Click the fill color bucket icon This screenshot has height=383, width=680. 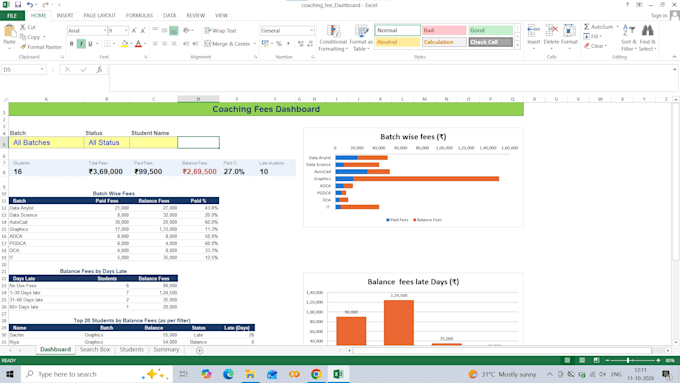coord(124,44)
